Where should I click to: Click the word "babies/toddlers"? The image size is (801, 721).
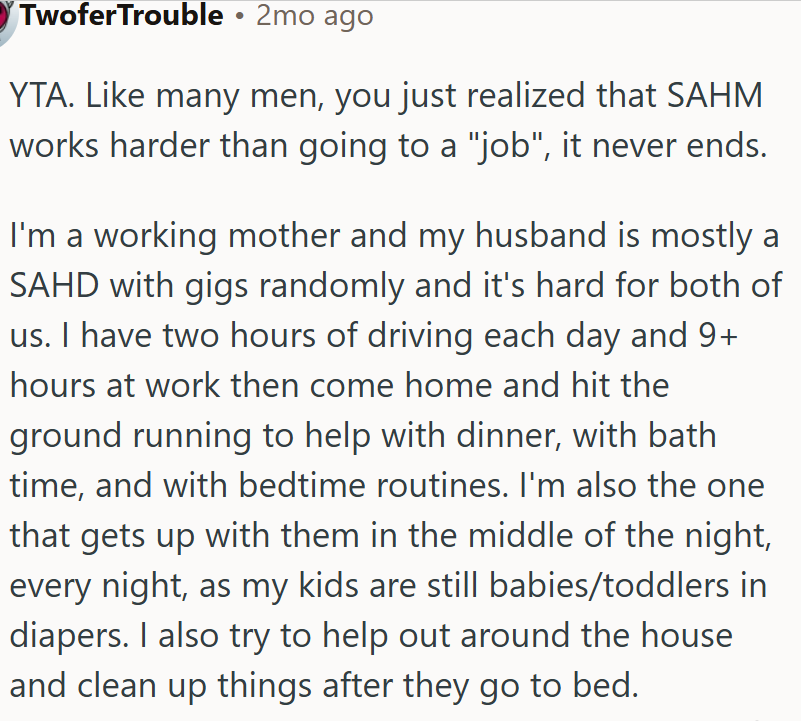click(x=609, y=586)
